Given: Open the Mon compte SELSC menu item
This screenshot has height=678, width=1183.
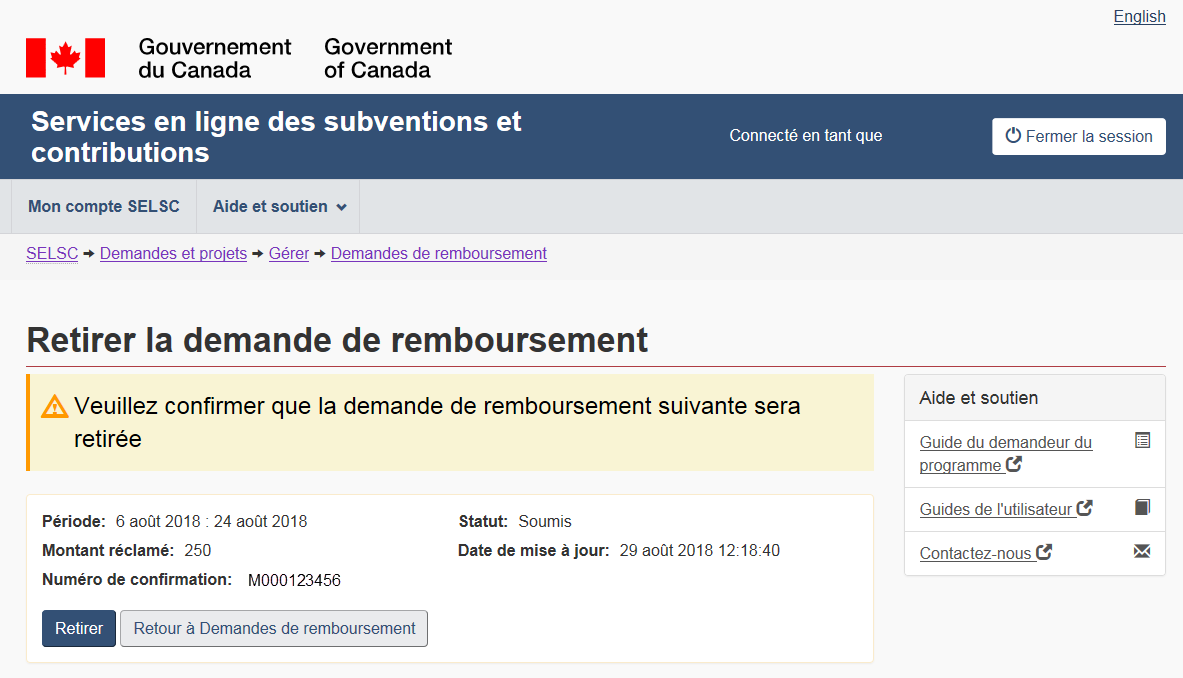Looking at the screenshot, I should (104, 207).
